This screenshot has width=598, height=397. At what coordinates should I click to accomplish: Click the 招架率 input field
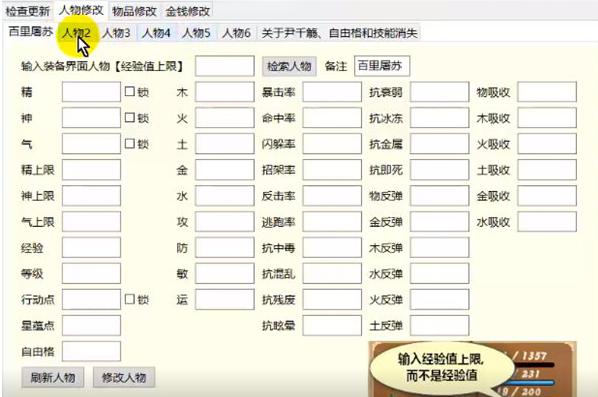click(x=332, y=170)
